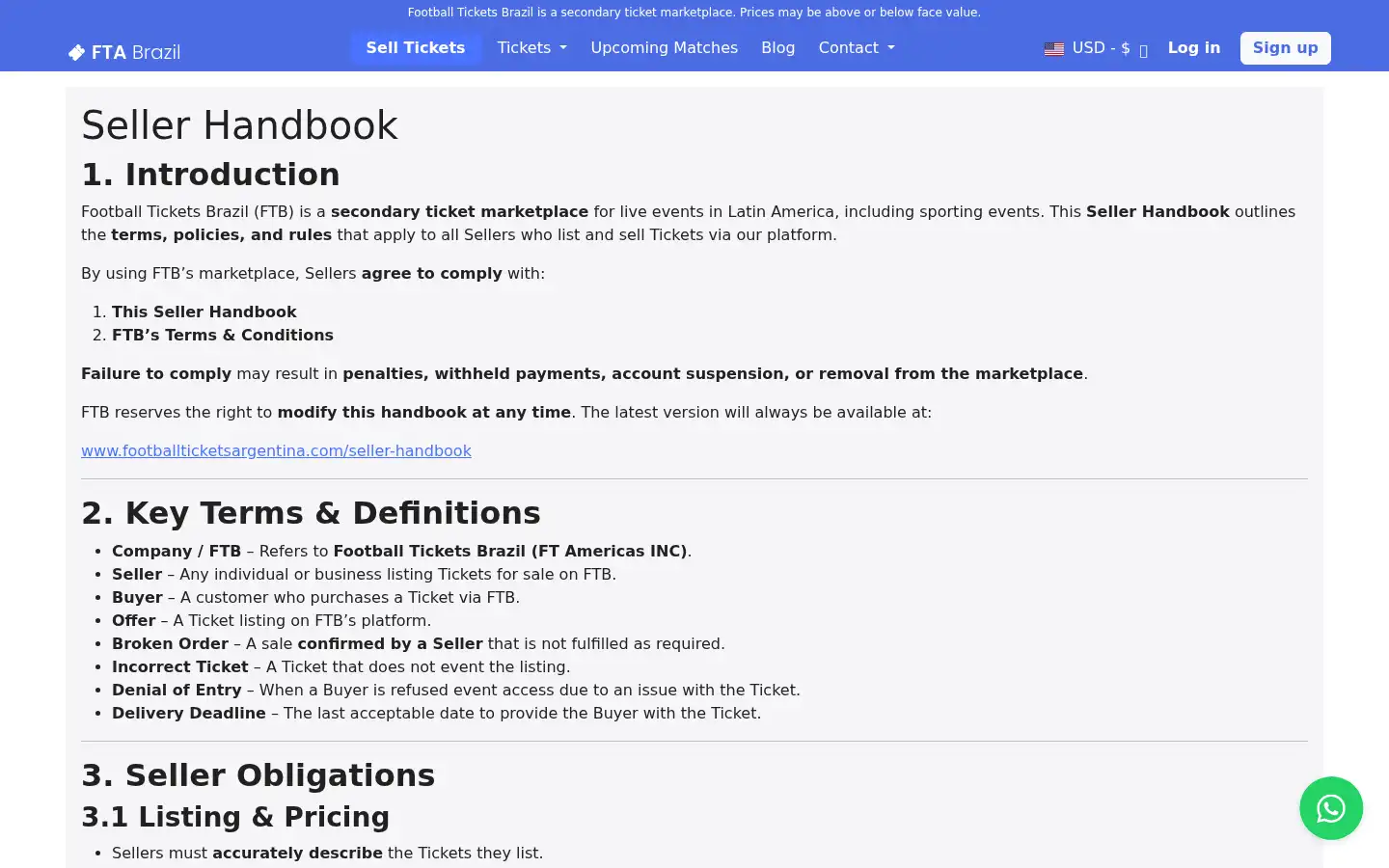Go to Upcoming Matches

(x=665, y=48)
